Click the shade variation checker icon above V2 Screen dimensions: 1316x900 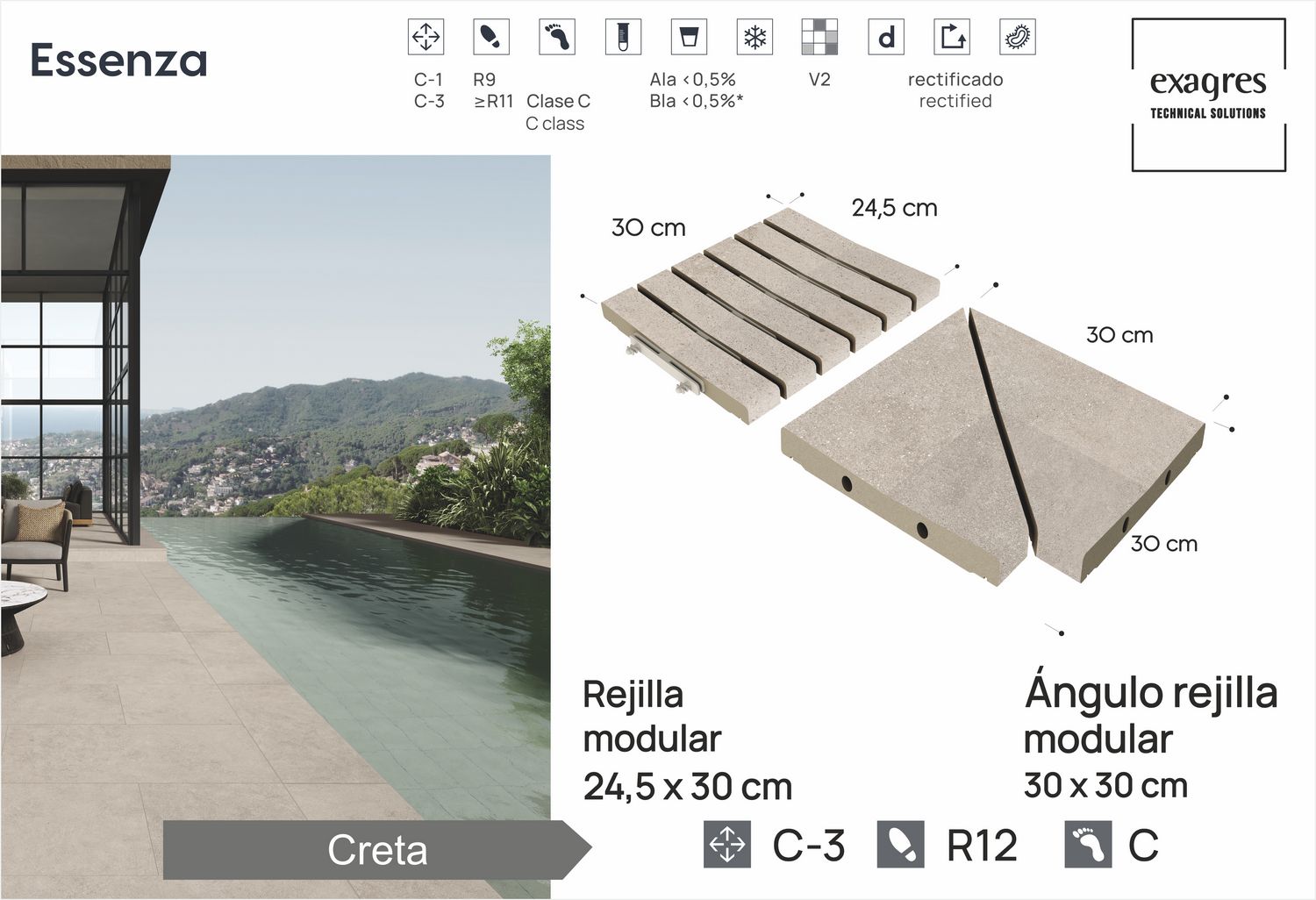819,37
